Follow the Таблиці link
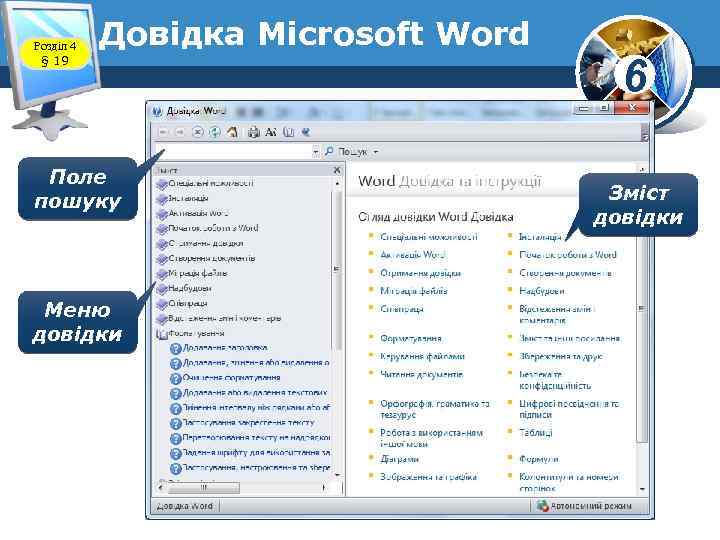The width and height of the screenshot is (720, 540). (536, 433)
